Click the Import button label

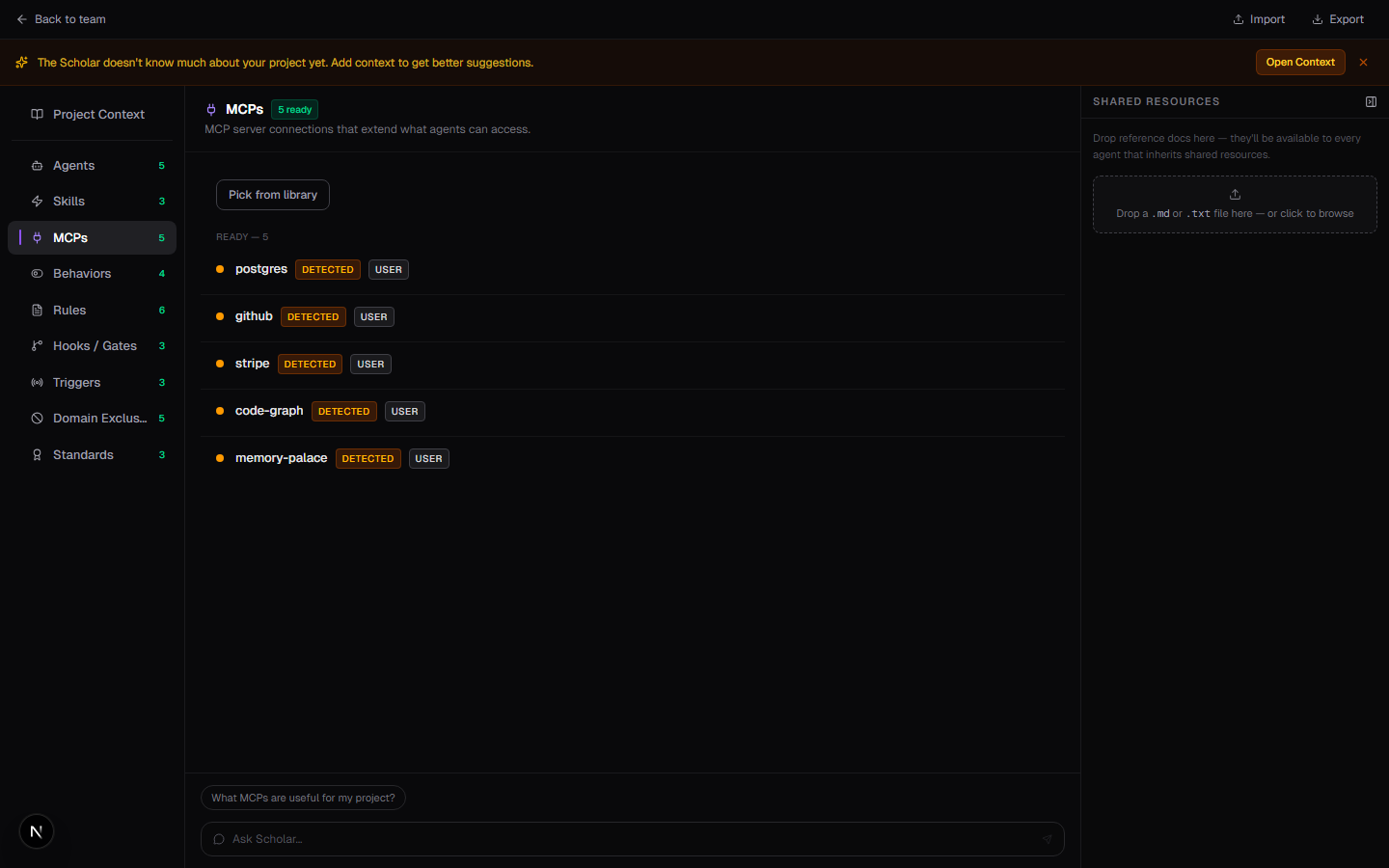click(x=1267, y=19)
